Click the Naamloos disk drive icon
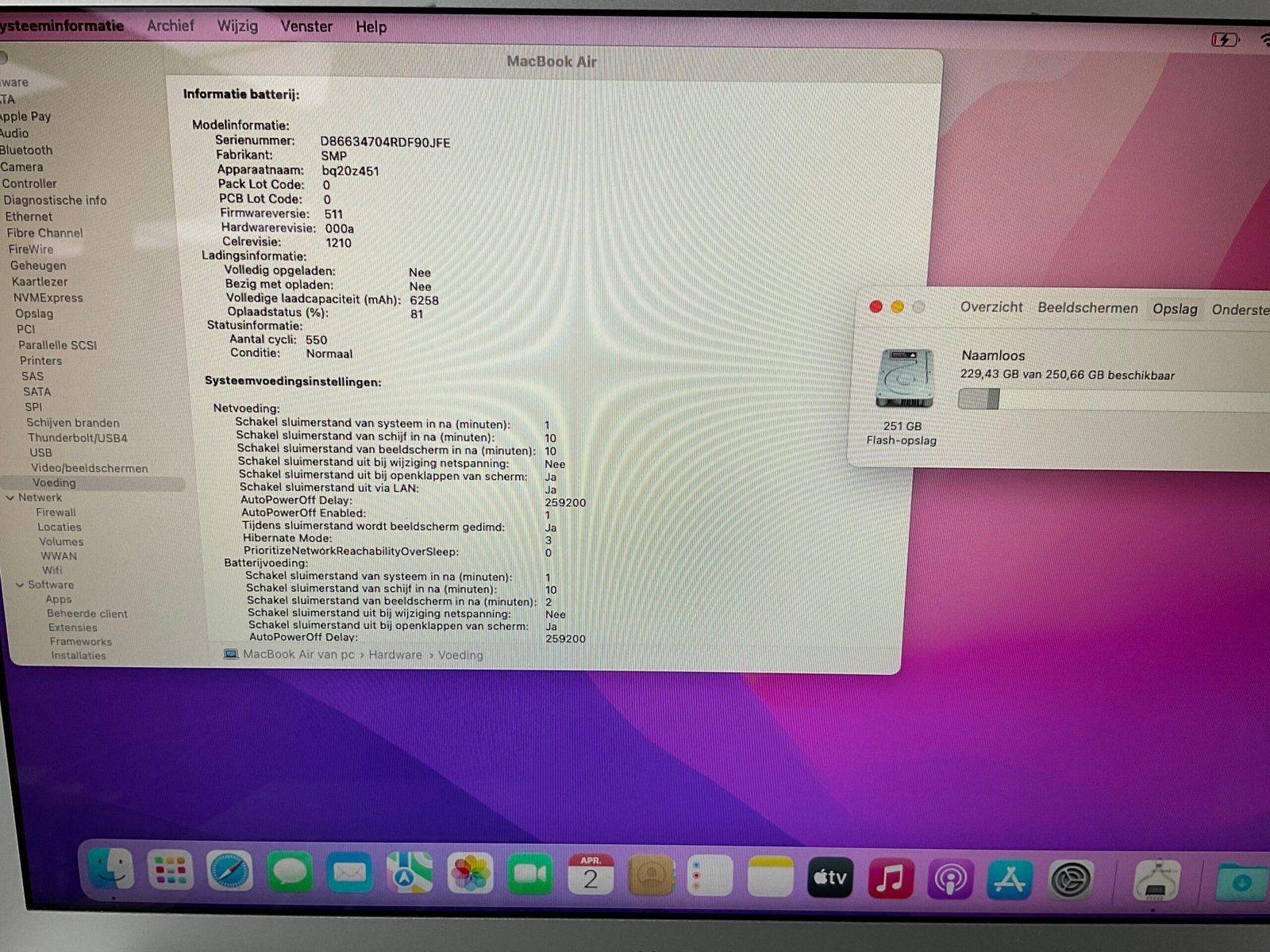Image resolution: width=1270 pixels, height=952 pixels. tap(904, 378)
